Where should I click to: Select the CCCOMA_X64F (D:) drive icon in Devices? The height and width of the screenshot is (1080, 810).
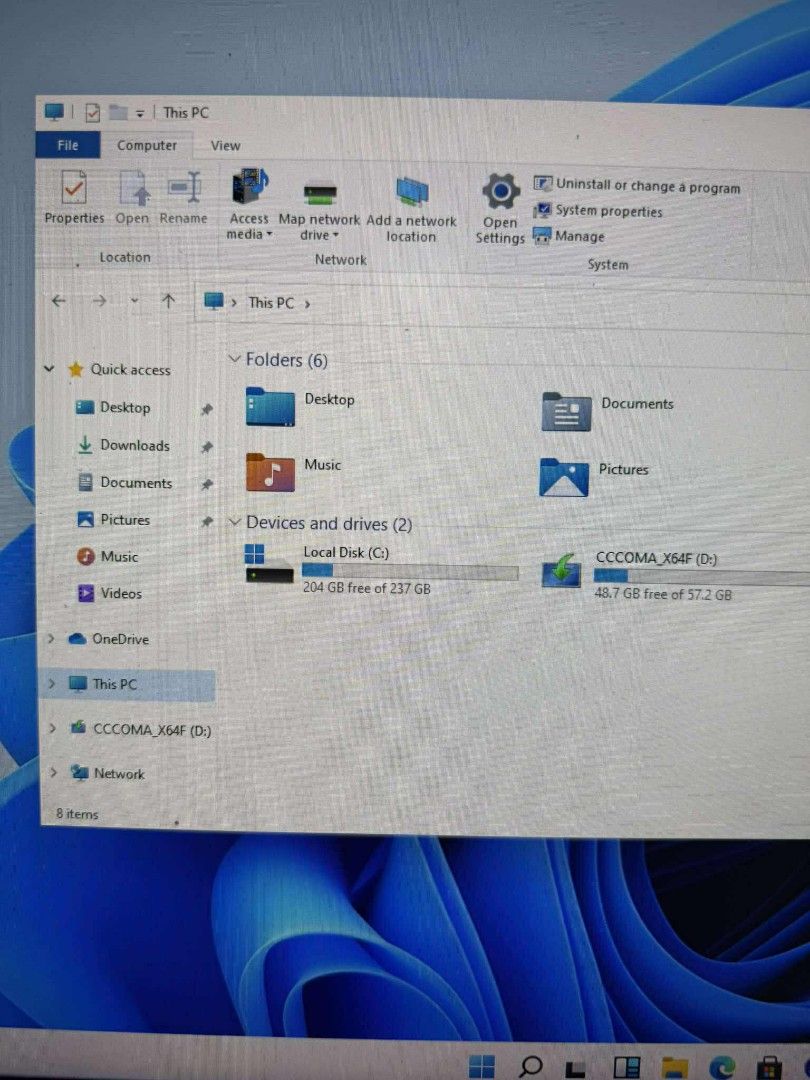tap(561, 570)
